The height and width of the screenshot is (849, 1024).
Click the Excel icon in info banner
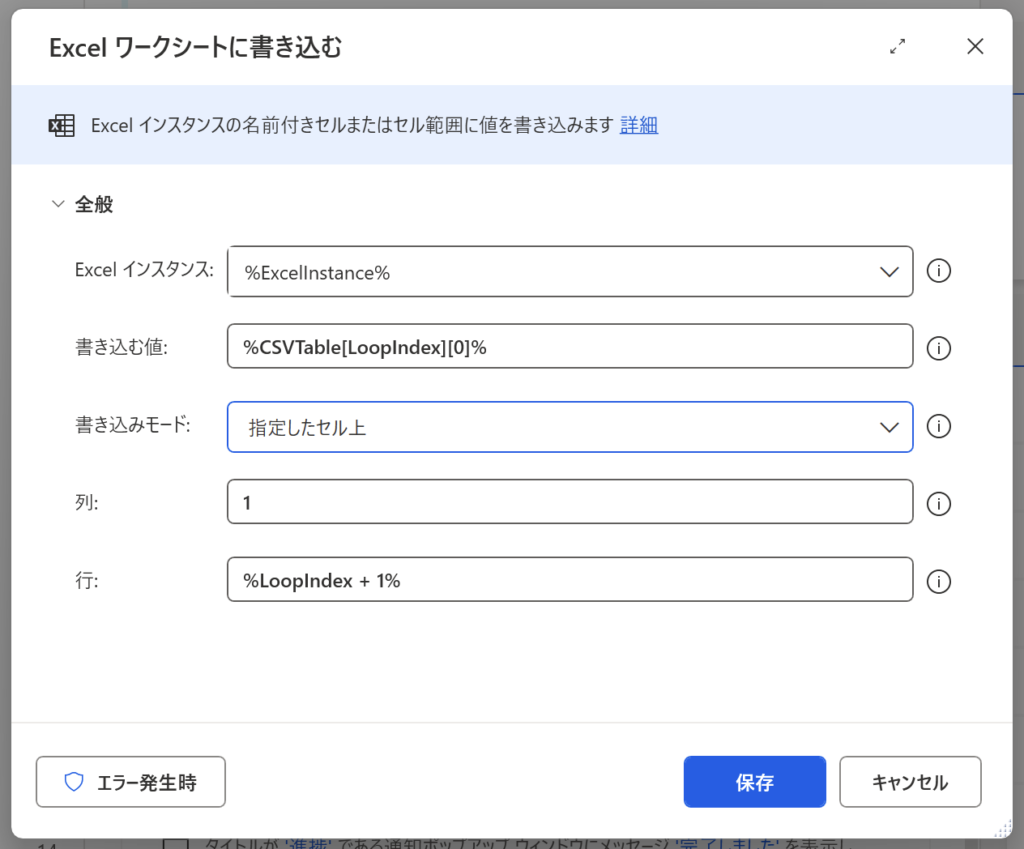pos(61,126)
